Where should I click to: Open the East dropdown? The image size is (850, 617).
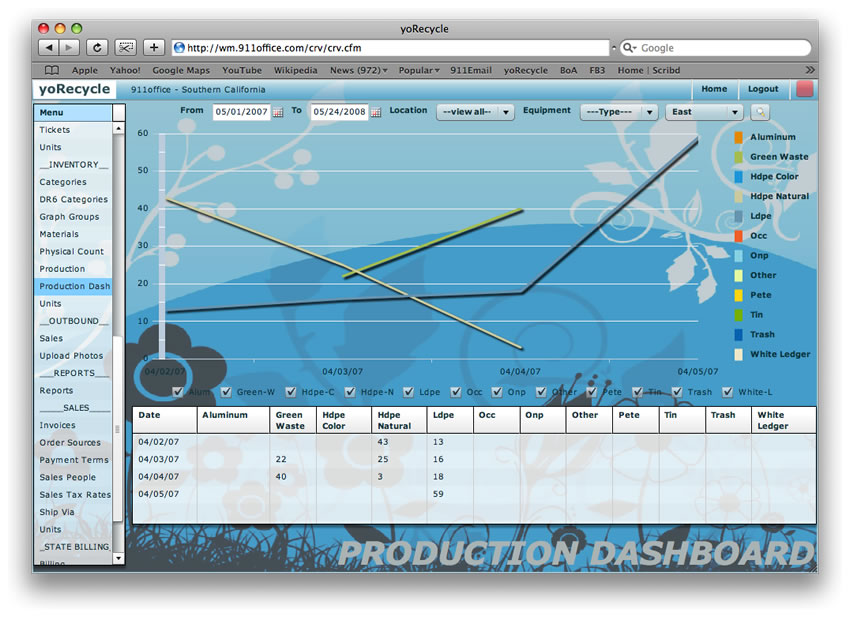(x=704, y=112)
